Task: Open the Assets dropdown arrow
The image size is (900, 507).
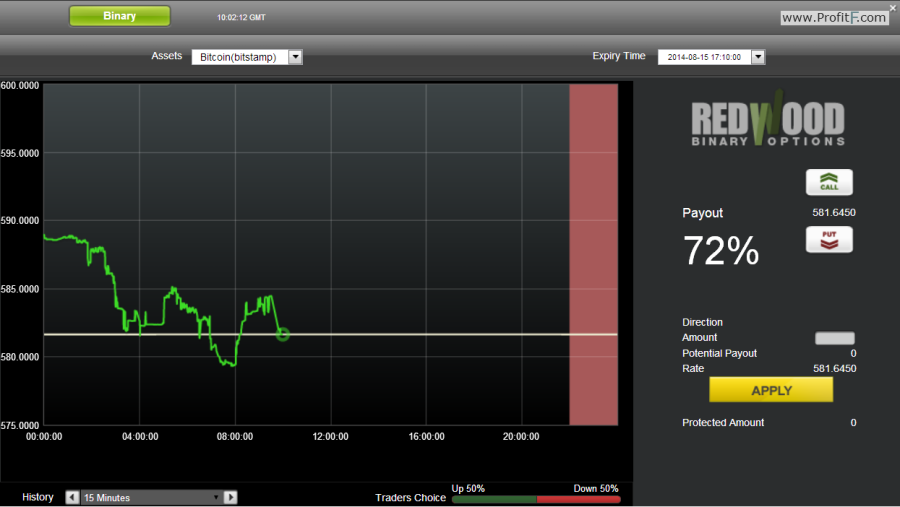Action: (295, 57)
